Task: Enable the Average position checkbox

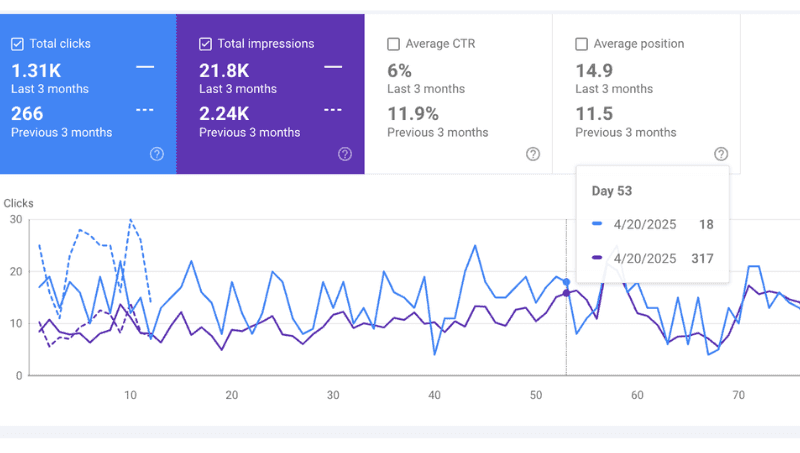Action: click(x=581, y=44)
